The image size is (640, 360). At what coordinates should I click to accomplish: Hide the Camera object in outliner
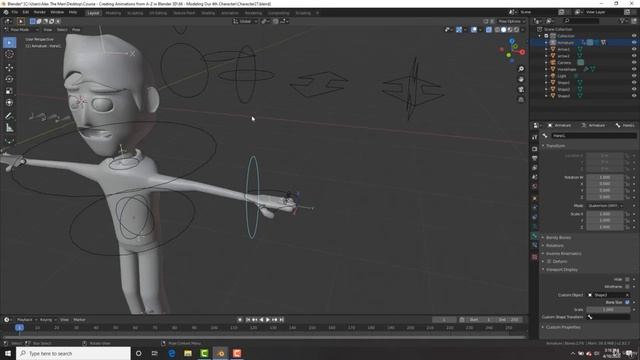[634, 62]
